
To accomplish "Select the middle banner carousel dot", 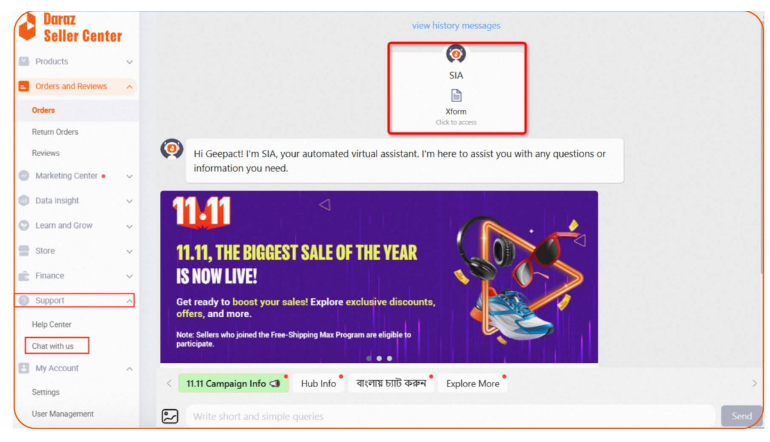I will point(379,359).
